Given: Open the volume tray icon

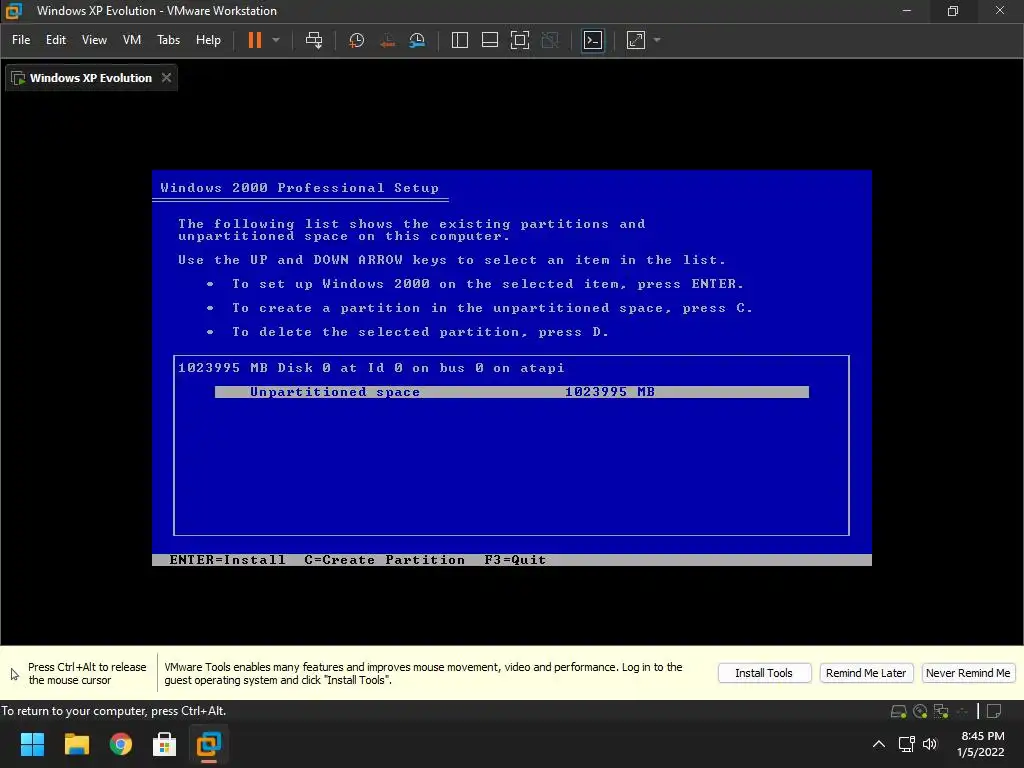Looking at the screenshot, I should (930, 744).
